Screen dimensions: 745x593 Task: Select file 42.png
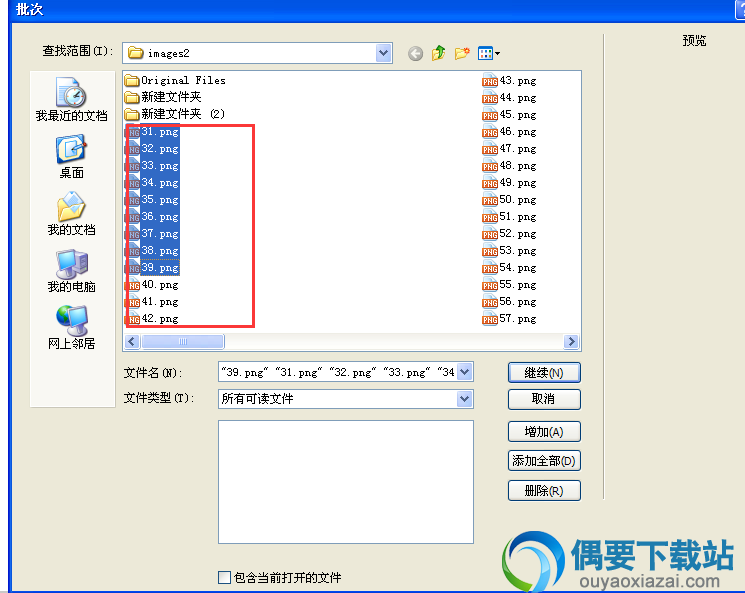(x=153, y=319)
